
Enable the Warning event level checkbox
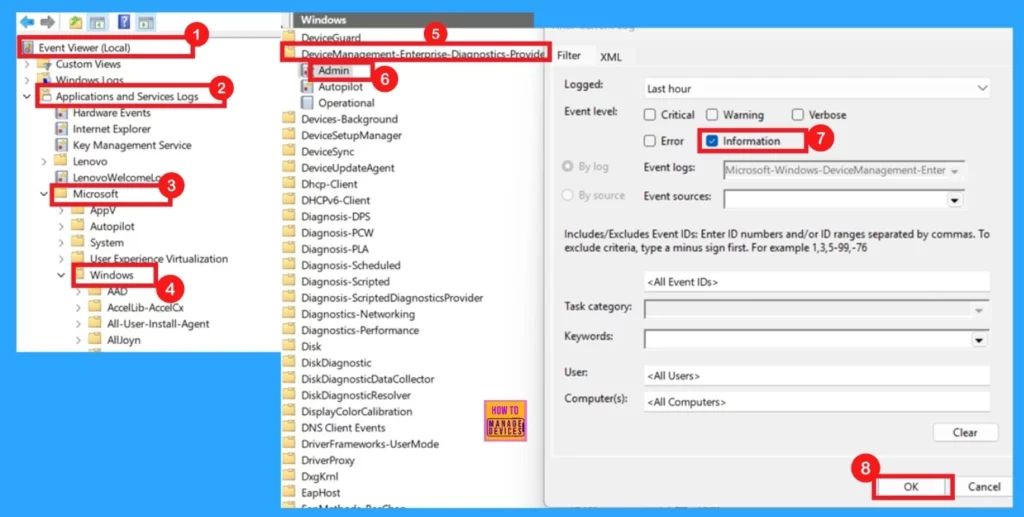click(x=712, y=115)
